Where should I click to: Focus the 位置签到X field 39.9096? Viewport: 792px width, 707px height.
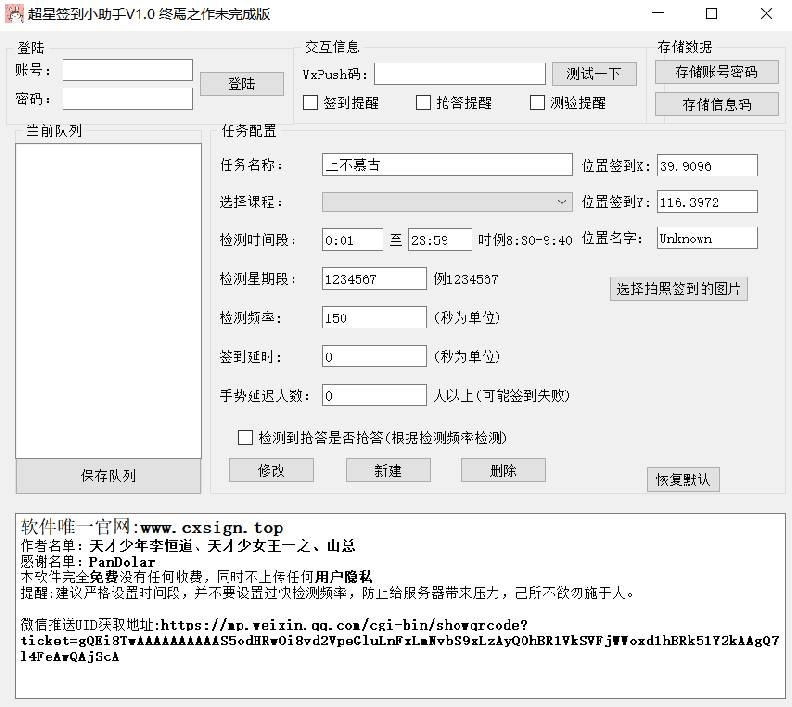click(x=707, y=166)
